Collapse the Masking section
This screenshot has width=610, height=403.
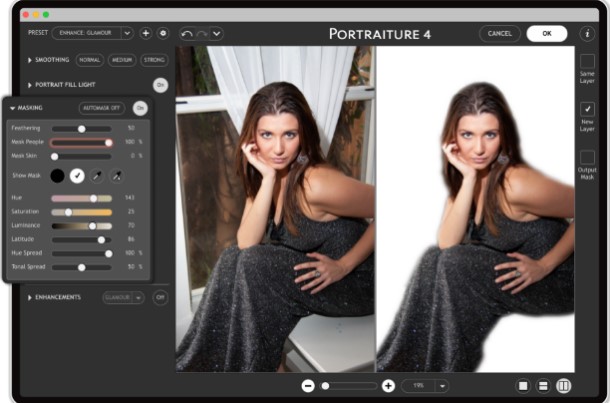point(12,108)
